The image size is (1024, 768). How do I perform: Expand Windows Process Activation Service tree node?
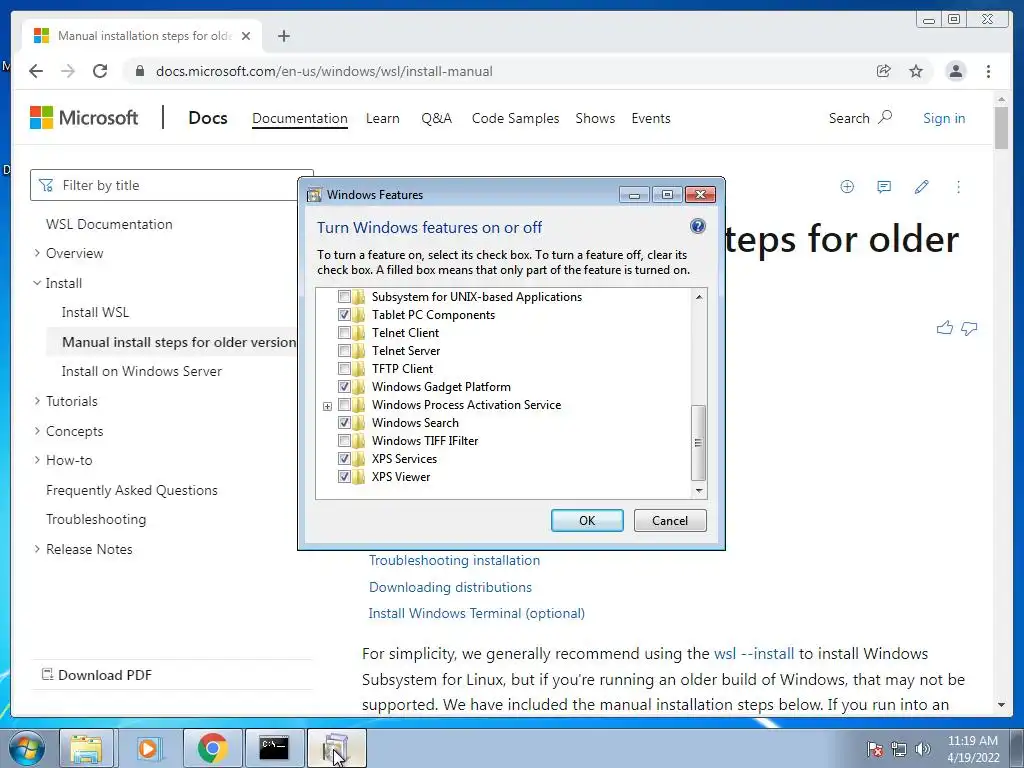[327, 406]
